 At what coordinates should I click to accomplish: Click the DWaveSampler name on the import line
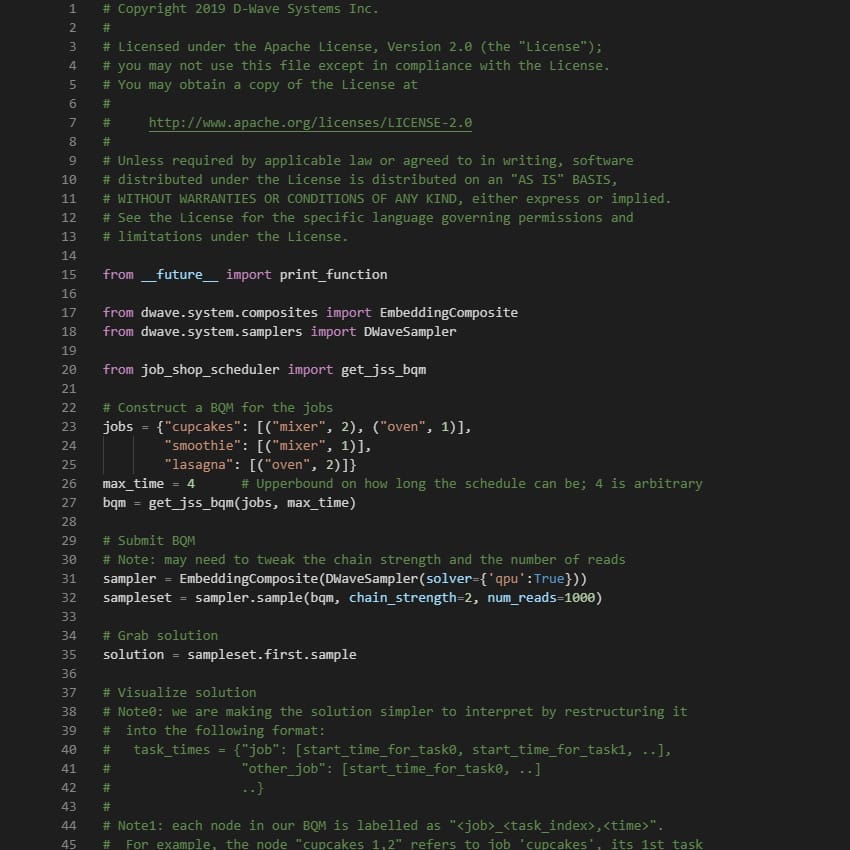coord(410,332)
